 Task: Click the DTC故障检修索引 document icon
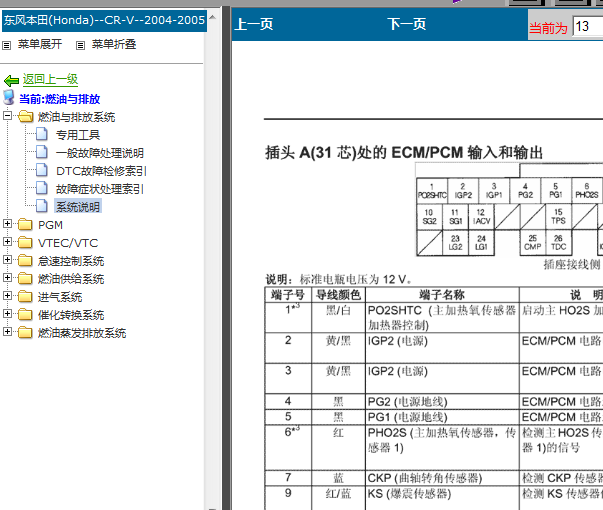tap(42, 170)
